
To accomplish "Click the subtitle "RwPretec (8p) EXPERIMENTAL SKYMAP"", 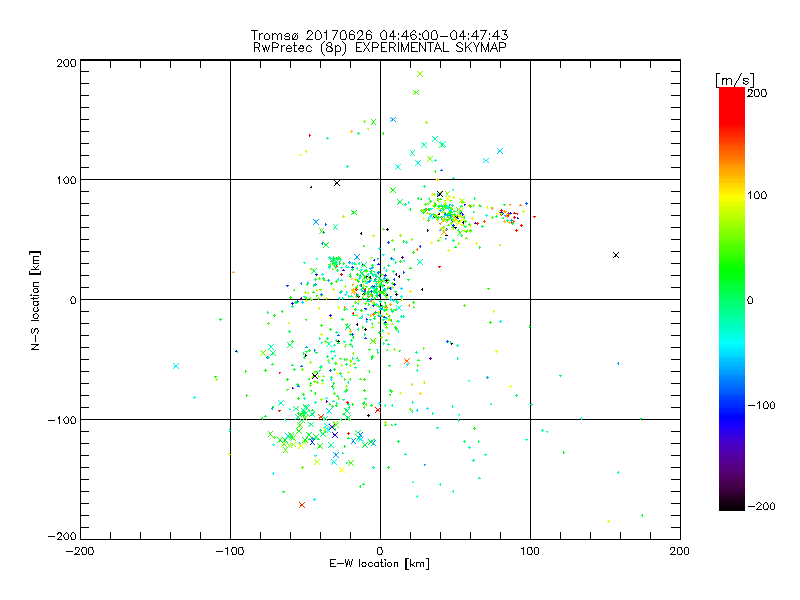I will [380, 48].
